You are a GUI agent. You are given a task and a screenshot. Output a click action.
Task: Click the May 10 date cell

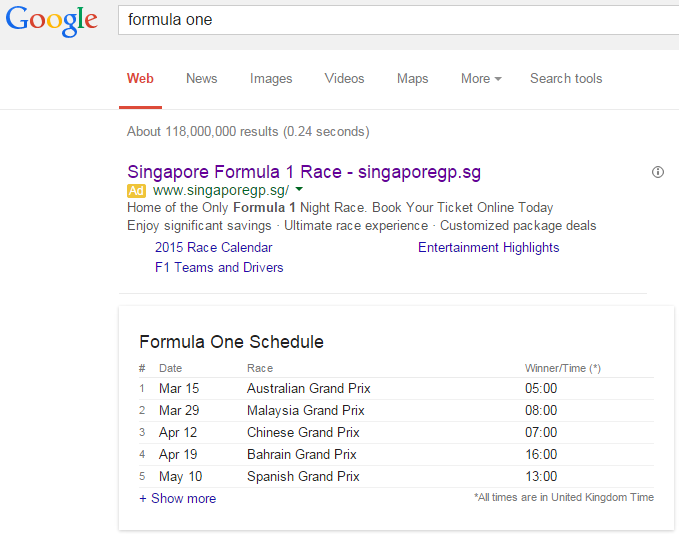pyautogui.click(x=181, y=477)
